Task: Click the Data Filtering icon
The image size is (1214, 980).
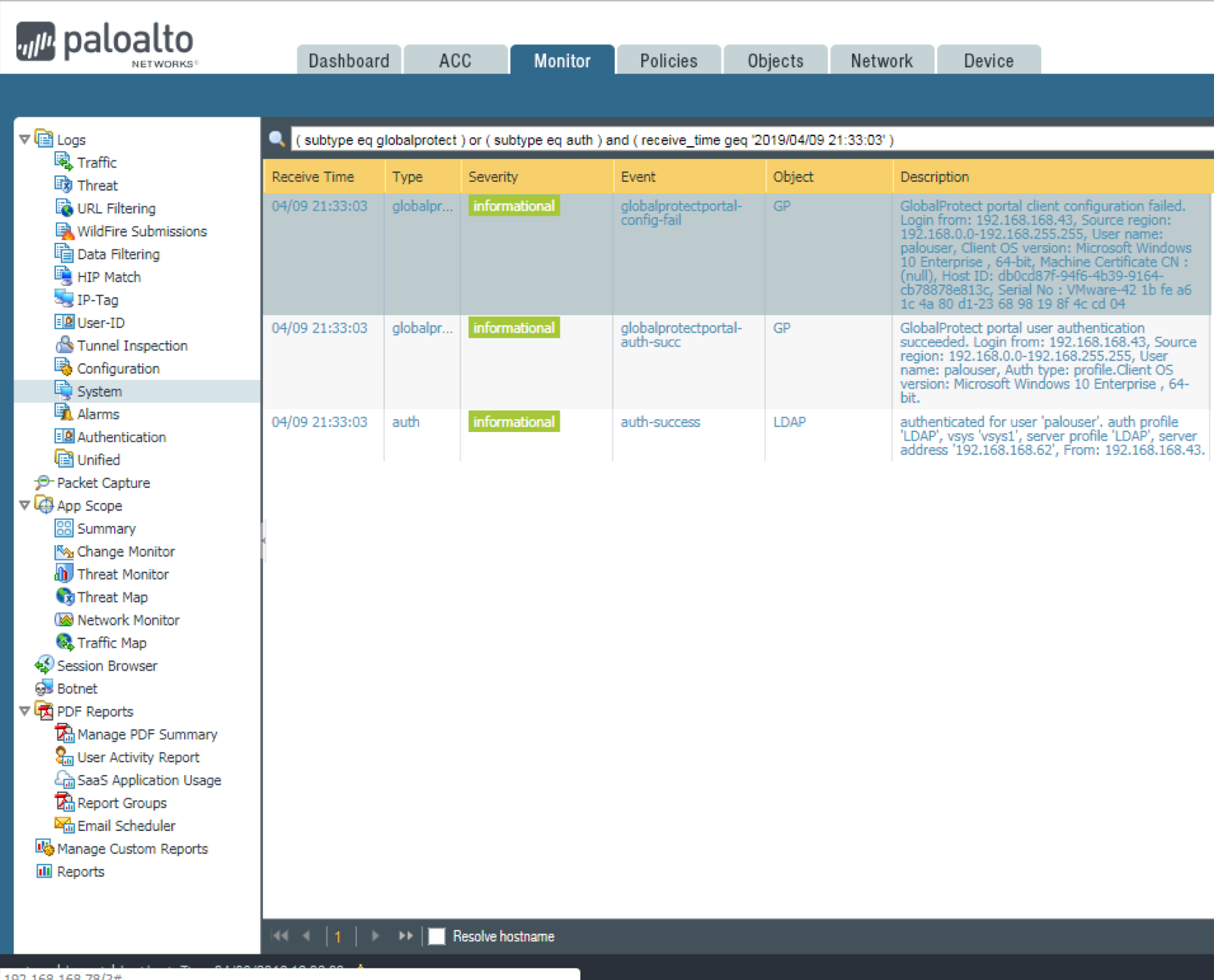Action: coord(64,254)
